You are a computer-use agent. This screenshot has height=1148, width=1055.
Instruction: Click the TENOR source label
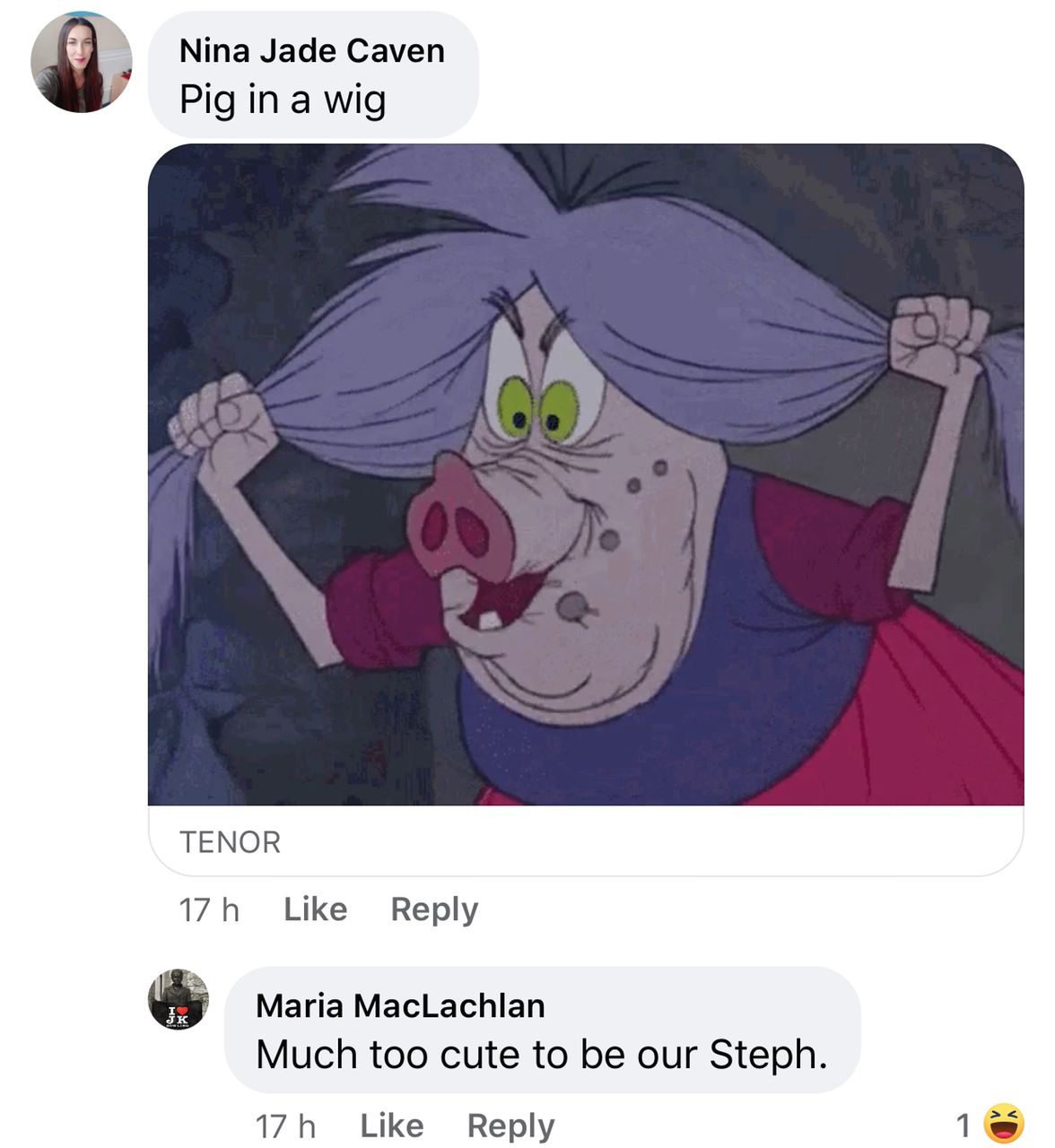(x=230, y=842)
